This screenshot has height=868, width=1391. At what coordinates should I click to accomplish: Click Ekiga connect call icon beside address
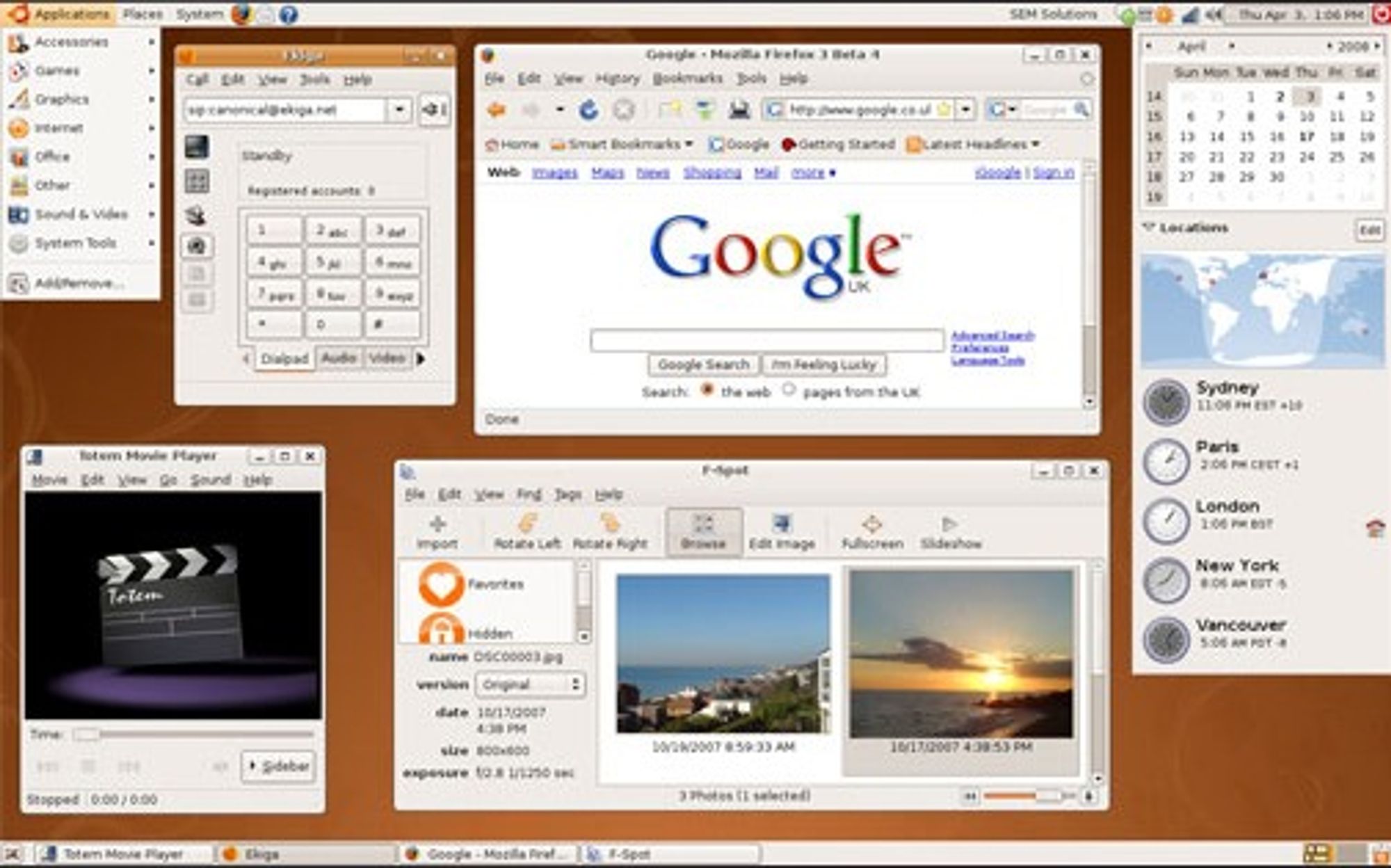point(434,110)
